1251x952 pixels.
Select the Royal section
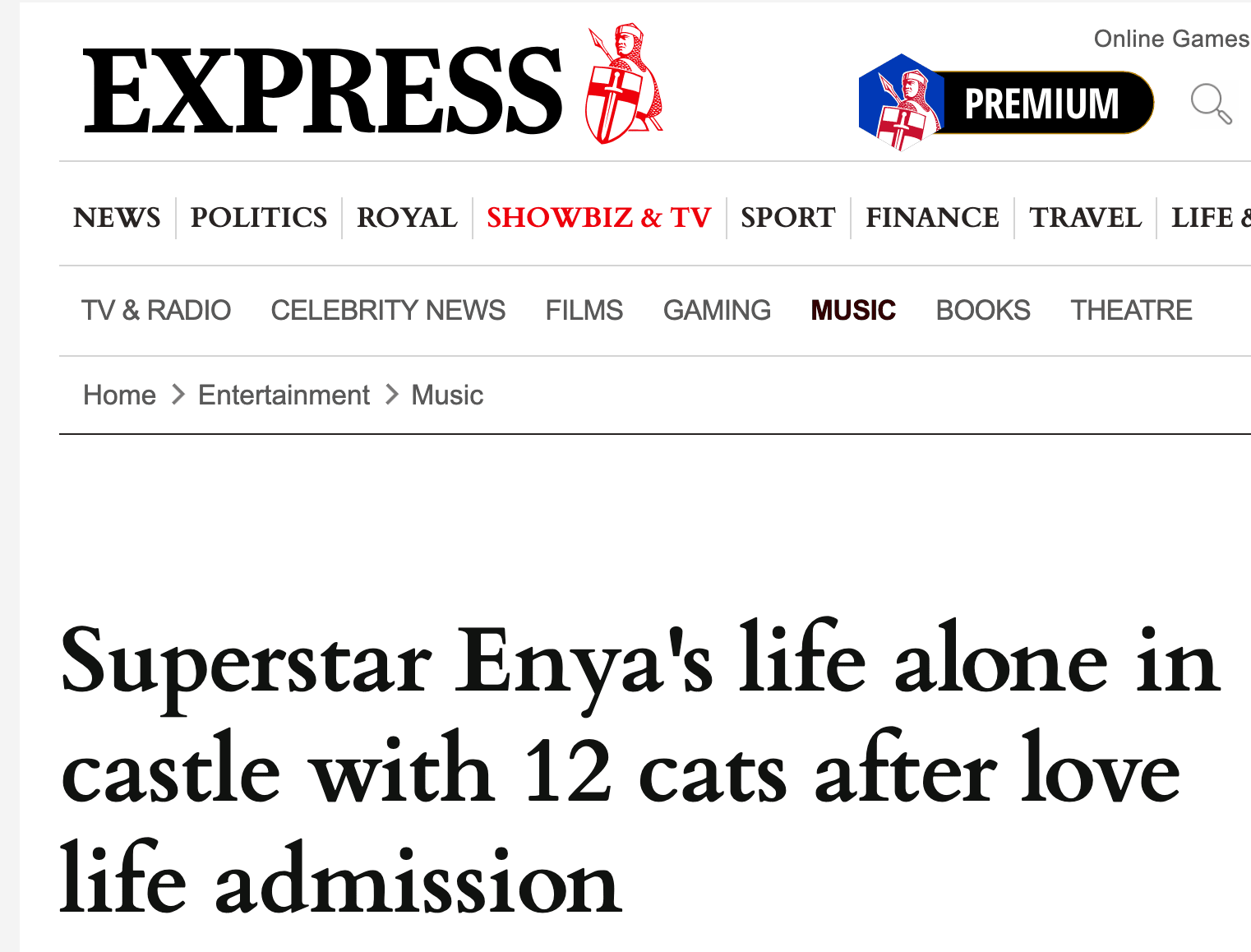point(407,218)
